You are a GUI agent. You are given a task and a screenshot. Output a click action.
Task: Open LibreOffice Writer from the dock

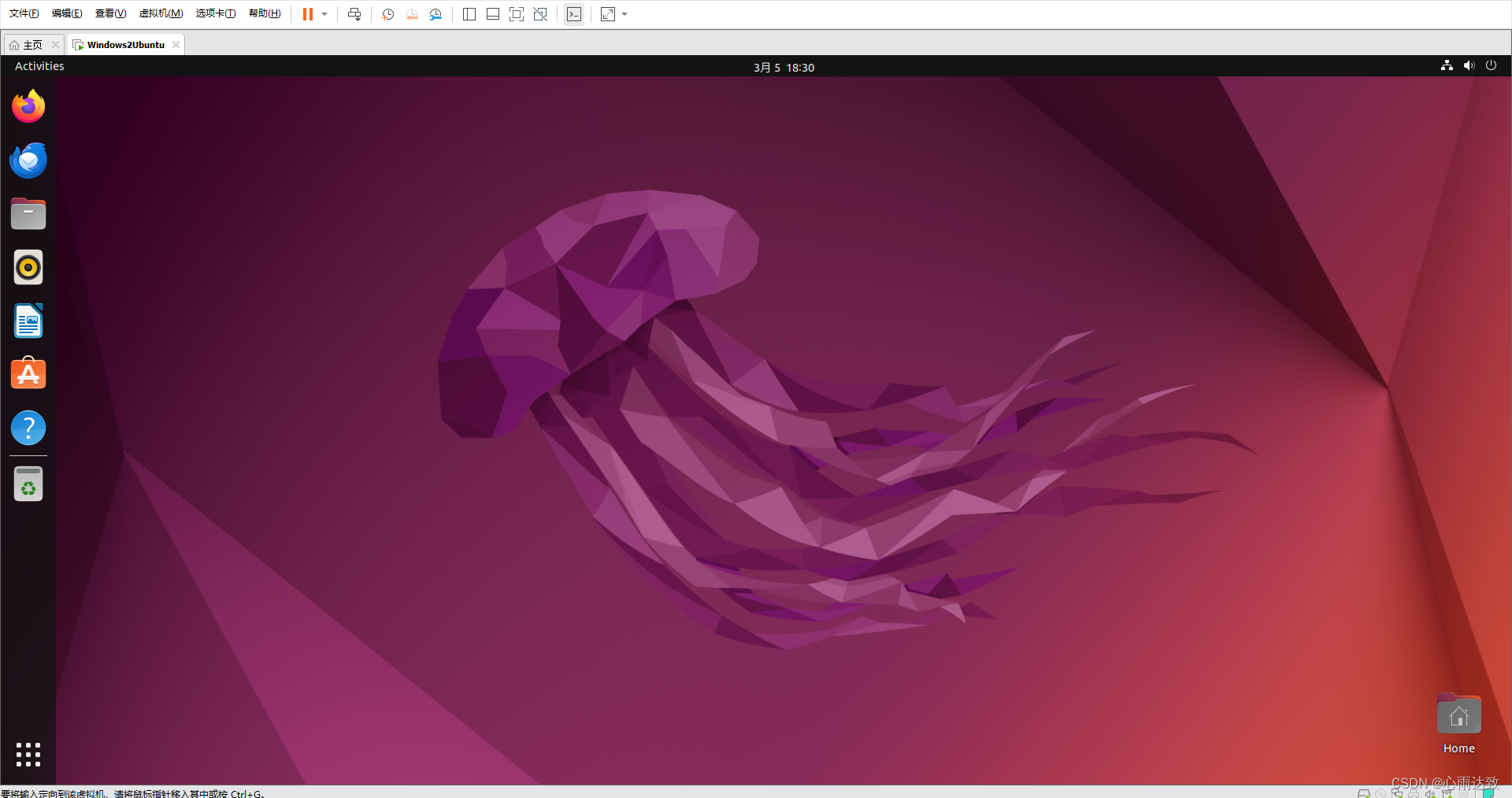28,321
